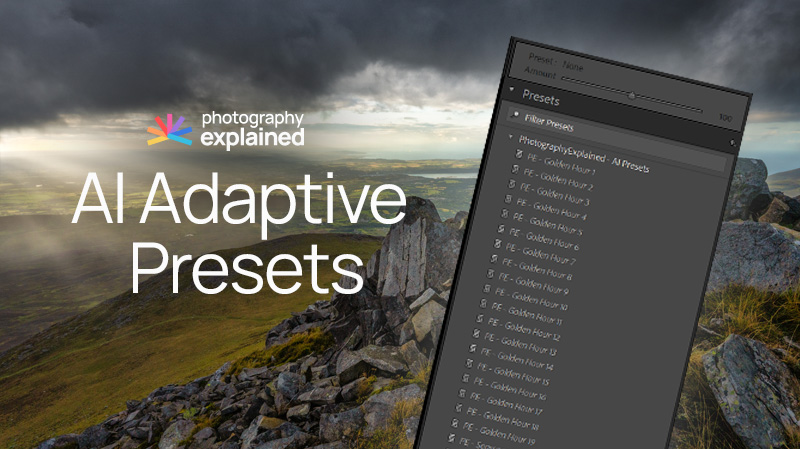
Task: Click the preset icon beside Golden Hour 3
Action: point(511,184)
